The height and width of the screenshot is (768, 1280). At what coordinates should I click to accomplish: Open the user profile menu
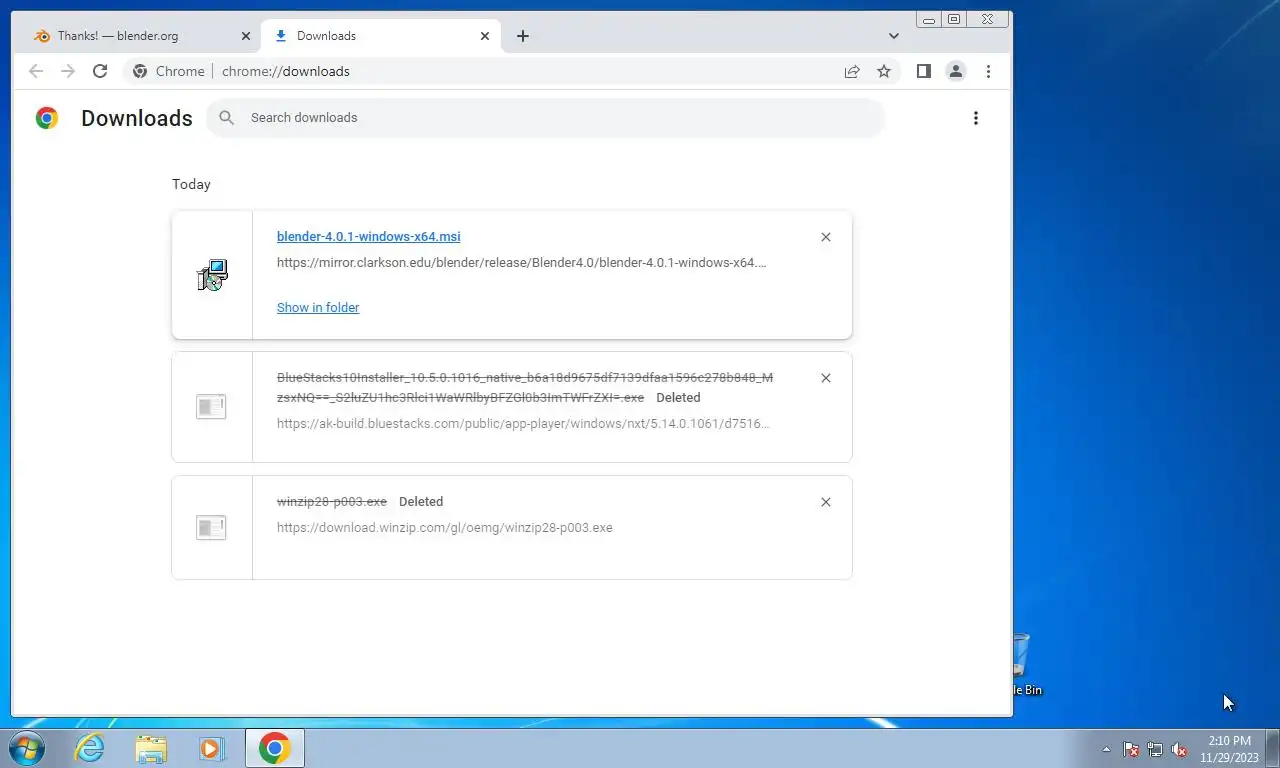[x=956, y=71]
